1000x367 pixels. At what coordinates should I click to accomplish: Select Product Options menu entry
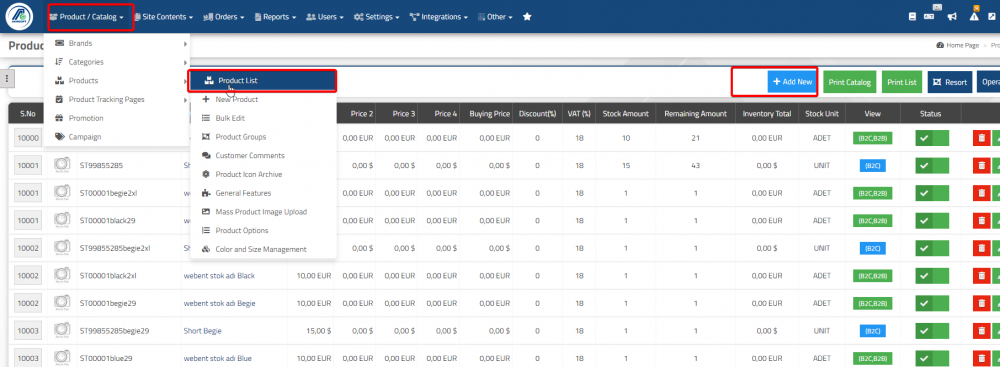(x=263, y=230)
